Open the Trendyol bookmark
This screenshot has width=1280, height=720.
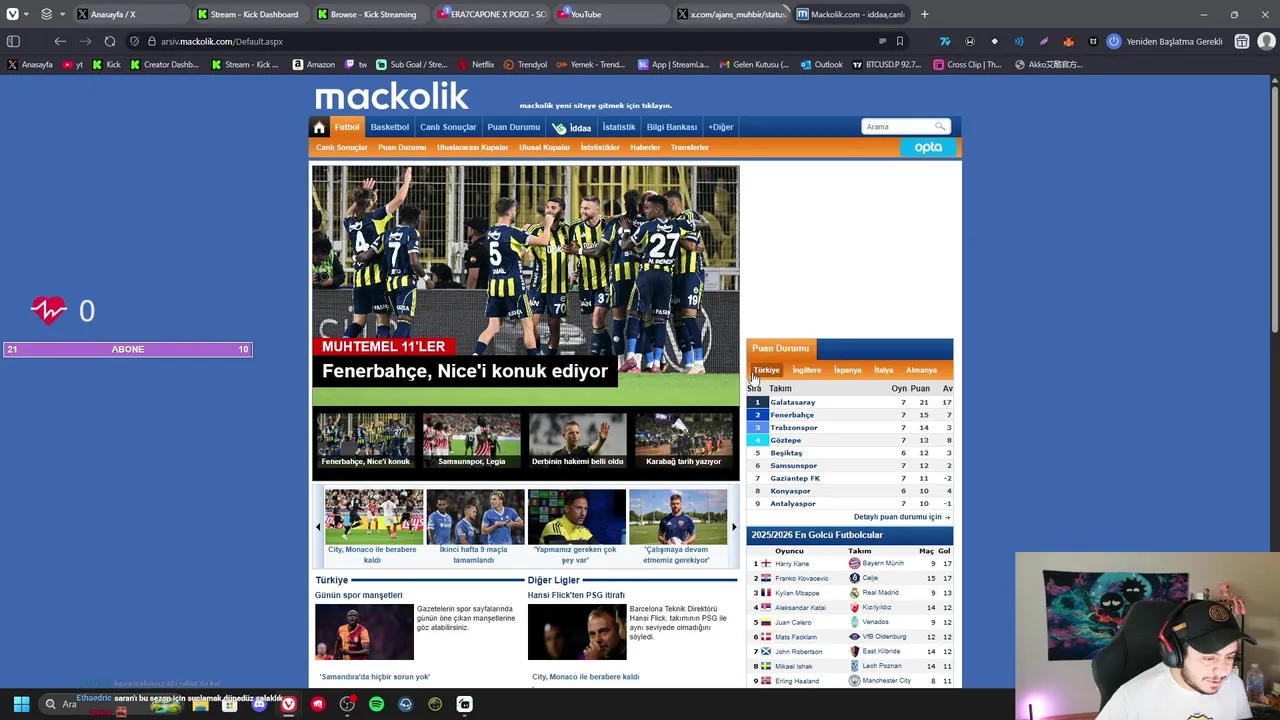[525, 64]
